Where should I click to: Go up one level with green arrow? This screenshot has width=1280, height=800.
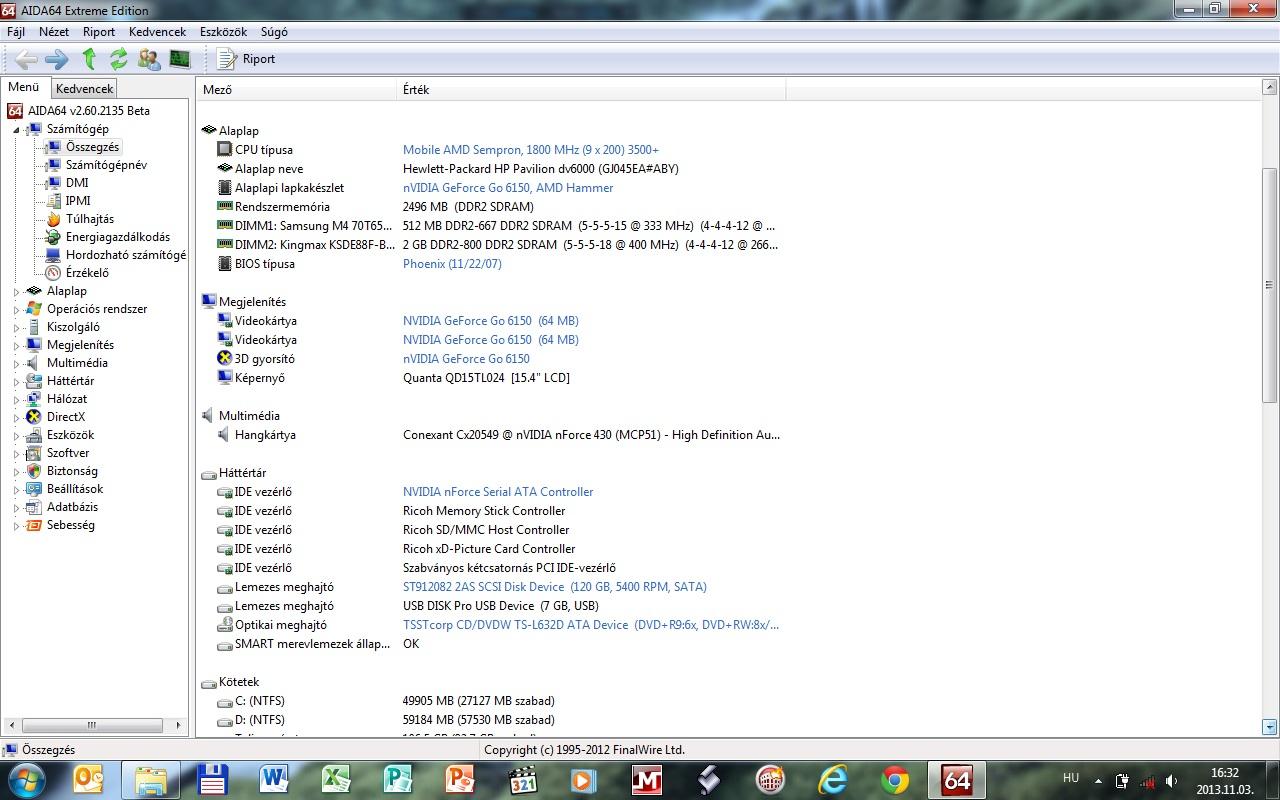point(89,59)
